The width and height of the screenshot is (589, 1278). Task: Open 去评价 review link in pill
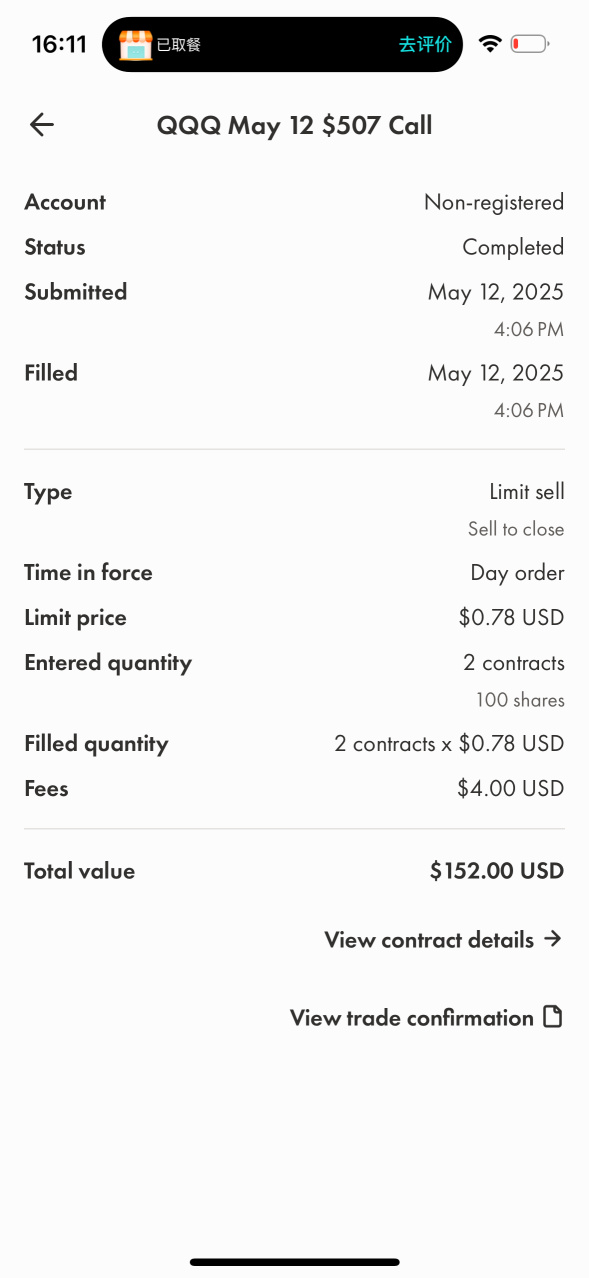coord(425,44)
